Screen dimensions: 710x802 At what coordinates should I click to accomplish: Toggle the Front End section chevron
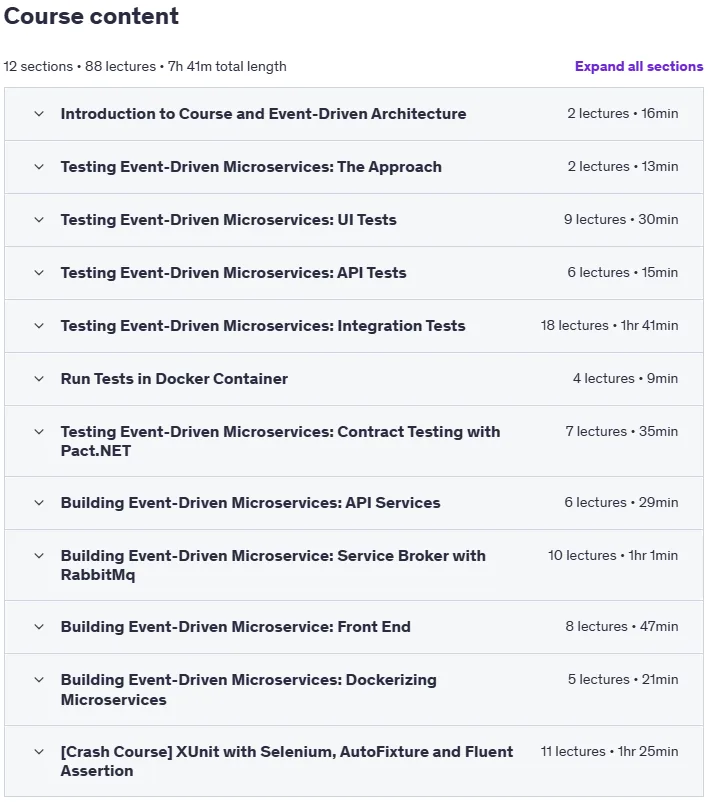39,627
